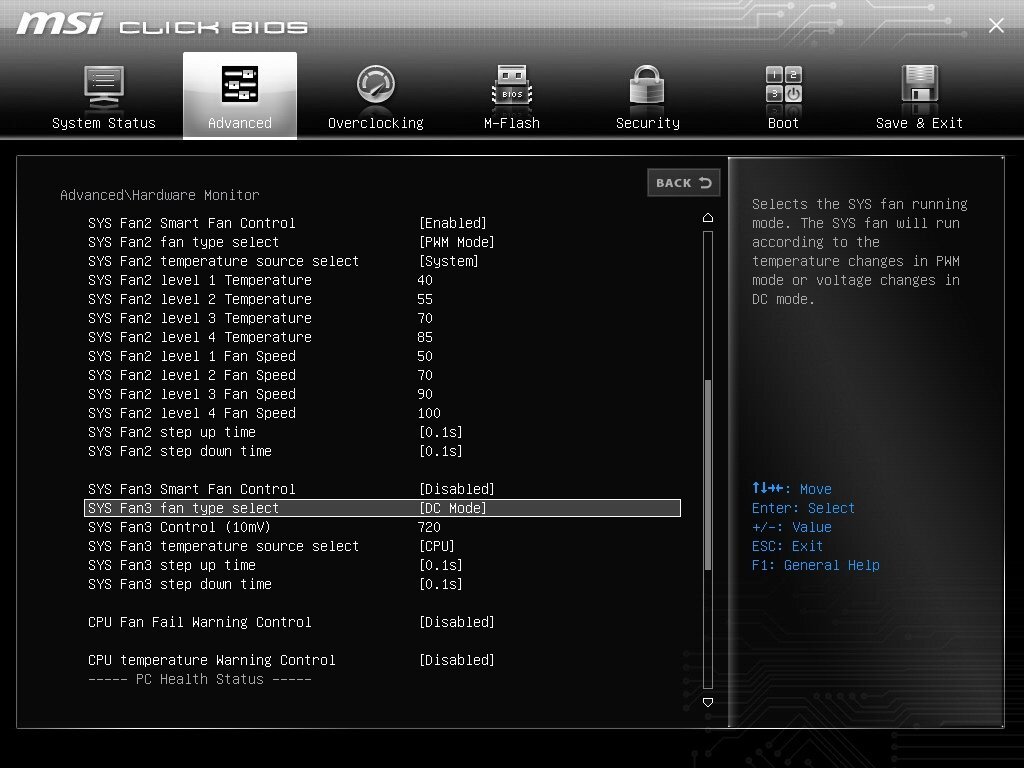The height and width of the screenshot is (768, 1024).
Task: Switch to the Advanced tab label
Action: 240,123
